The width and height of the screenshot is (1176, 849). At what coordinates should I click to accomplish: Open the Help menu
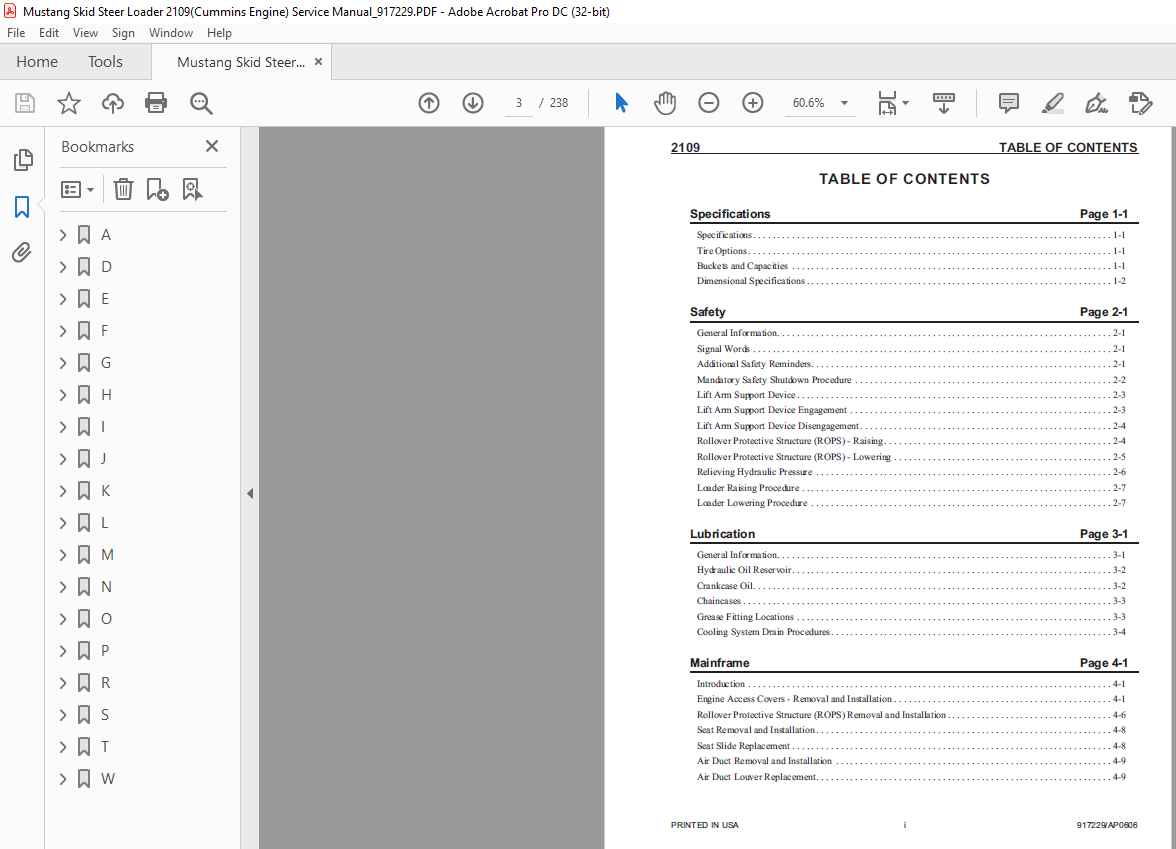[x=219, y=33]
